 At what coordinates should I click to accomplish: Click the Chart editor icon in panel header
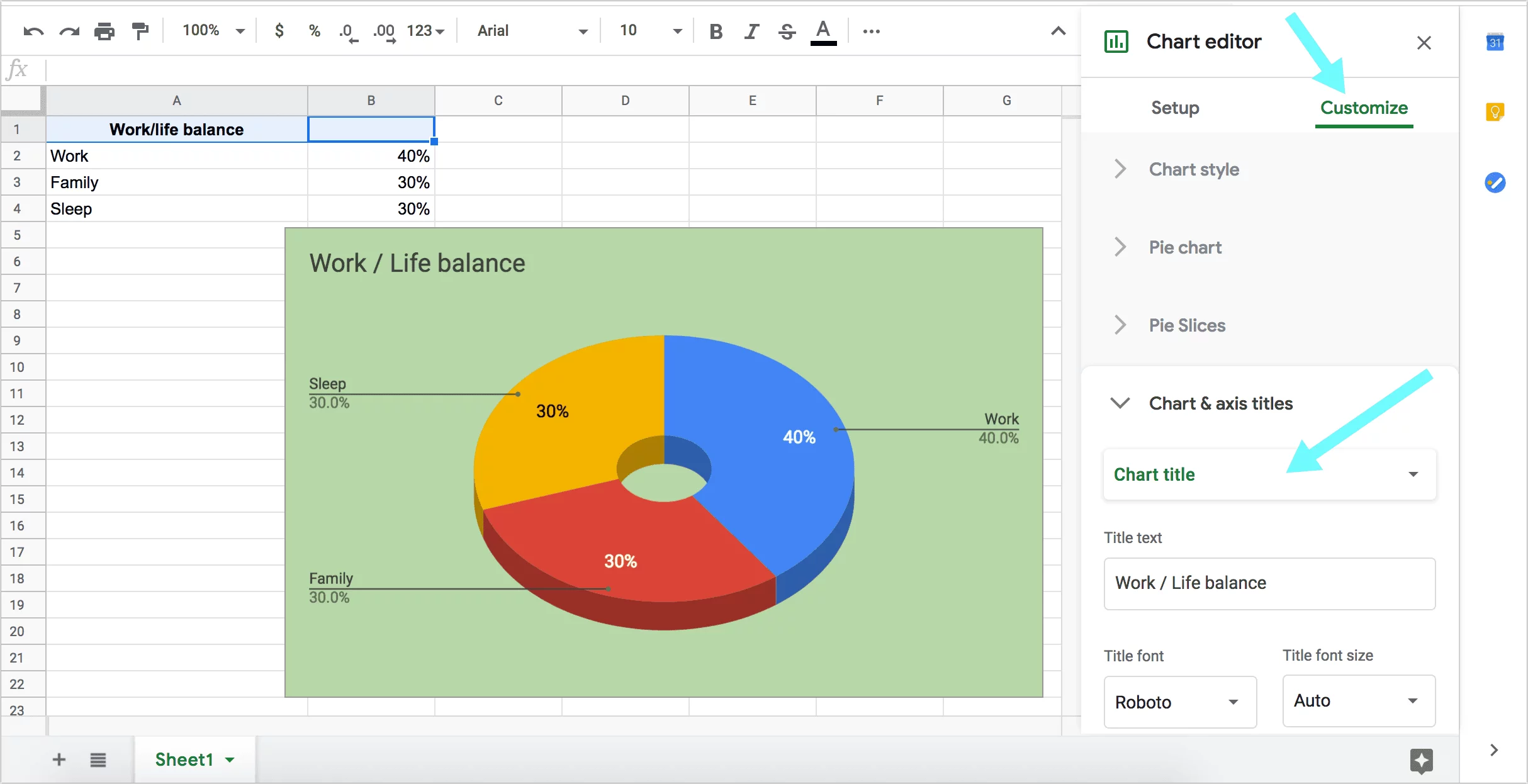[x=1116, y=42]
